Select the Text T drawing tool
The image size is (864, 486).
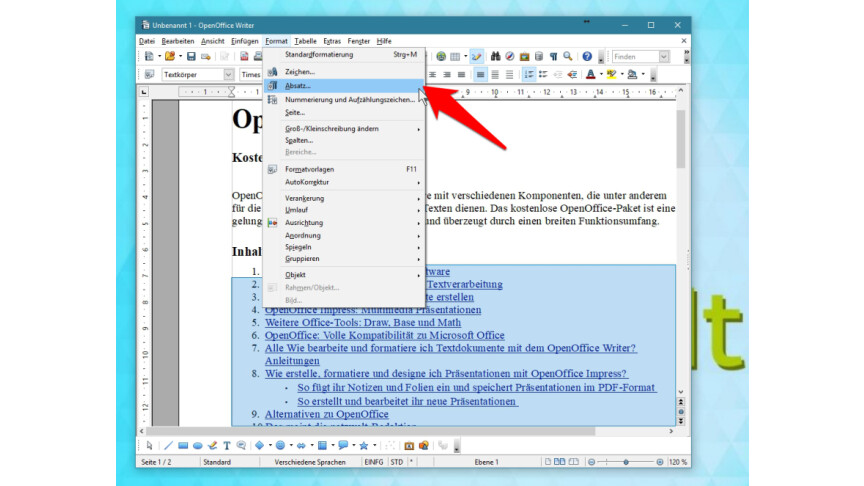pyautogui.click(x=226, y=446)
